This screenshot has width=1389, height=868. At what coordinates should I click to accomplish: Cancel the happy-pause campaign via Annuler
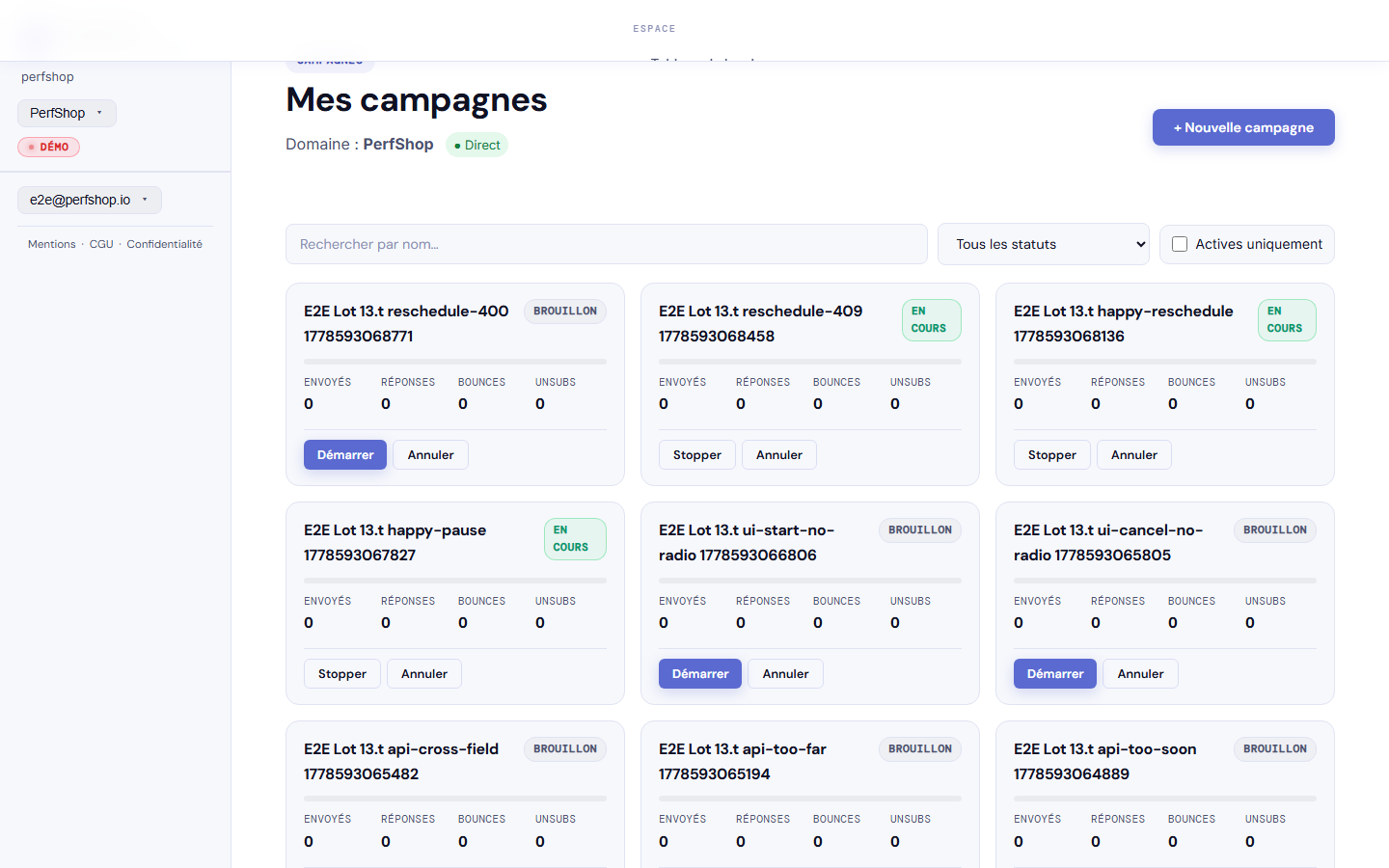(424, 674)
